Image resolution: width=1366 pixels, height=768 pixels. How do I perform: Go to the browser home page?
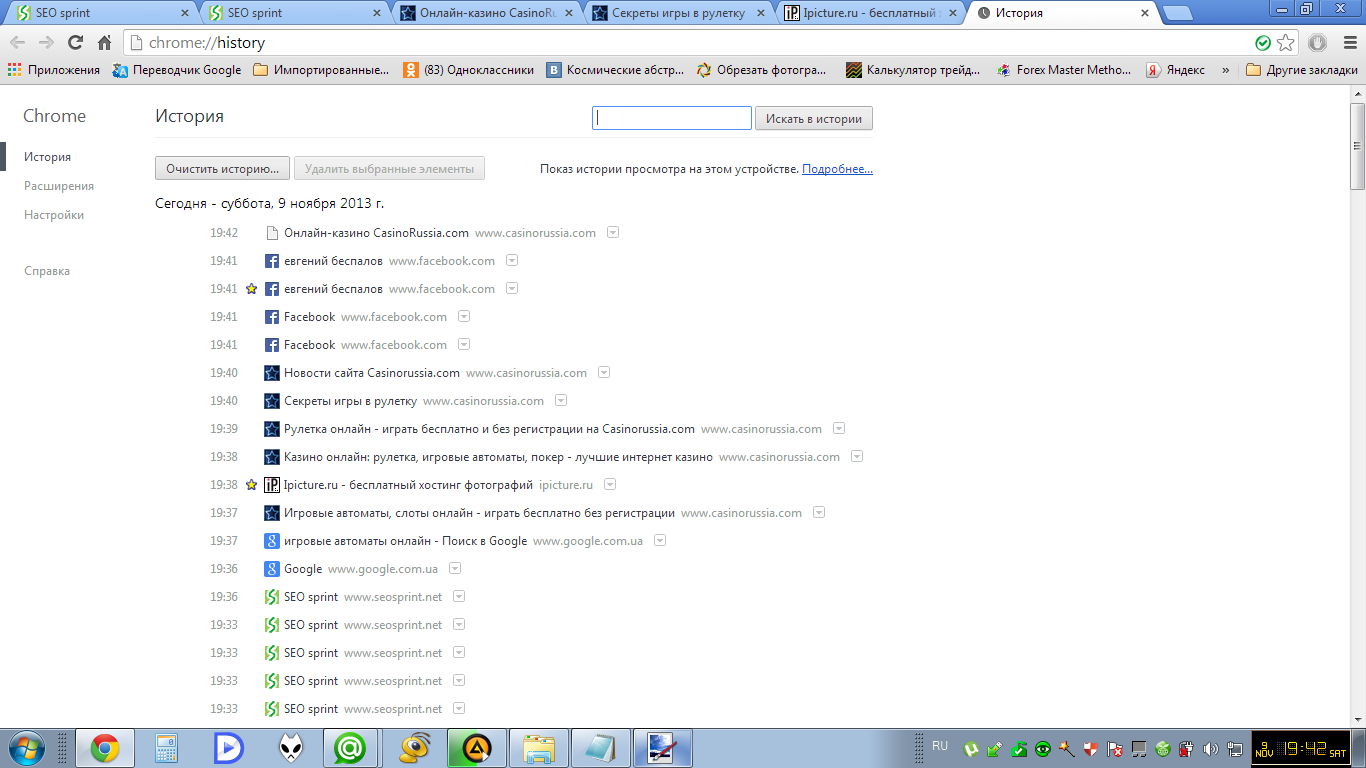click(x=104, y=43)
